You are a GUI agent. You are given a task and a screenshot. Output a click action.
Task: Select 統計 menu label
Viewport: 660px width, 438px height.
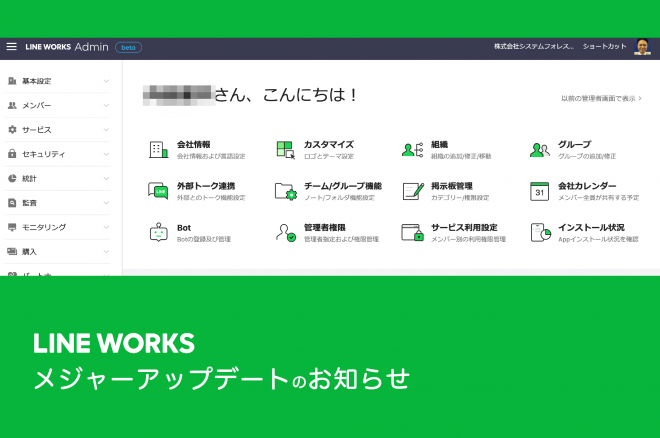29,179
